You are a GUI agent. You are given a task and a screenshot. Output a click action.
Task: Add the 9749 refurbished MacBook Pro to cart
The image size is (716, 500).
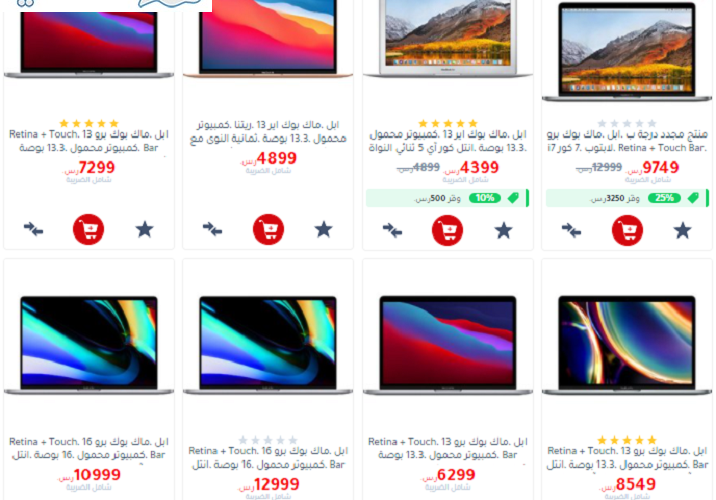point(627,230)
